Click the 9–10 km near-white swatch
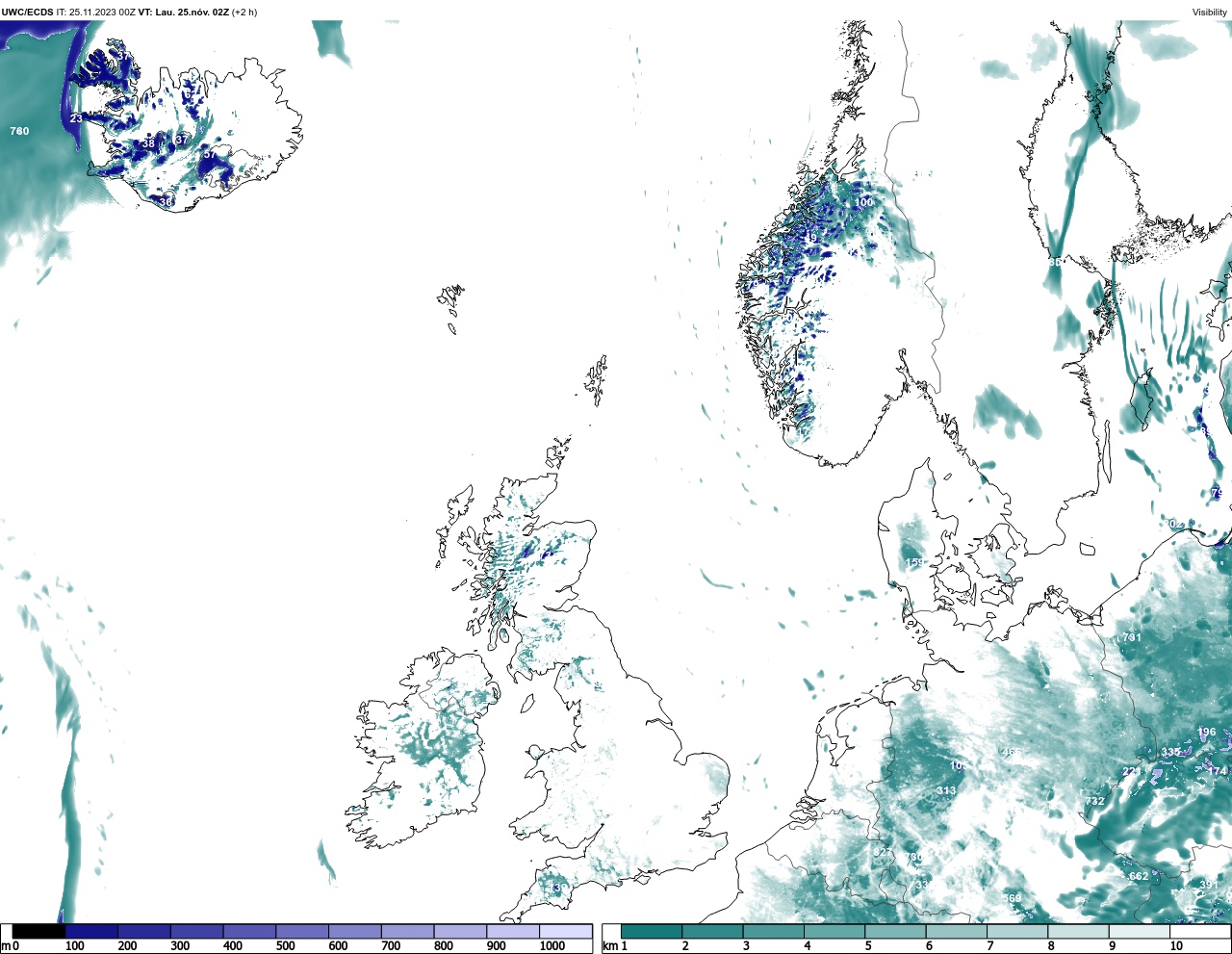Image resolution: width=1232 pixels, height=954 pixels. pyautogui.click(x=1139, y=932)
